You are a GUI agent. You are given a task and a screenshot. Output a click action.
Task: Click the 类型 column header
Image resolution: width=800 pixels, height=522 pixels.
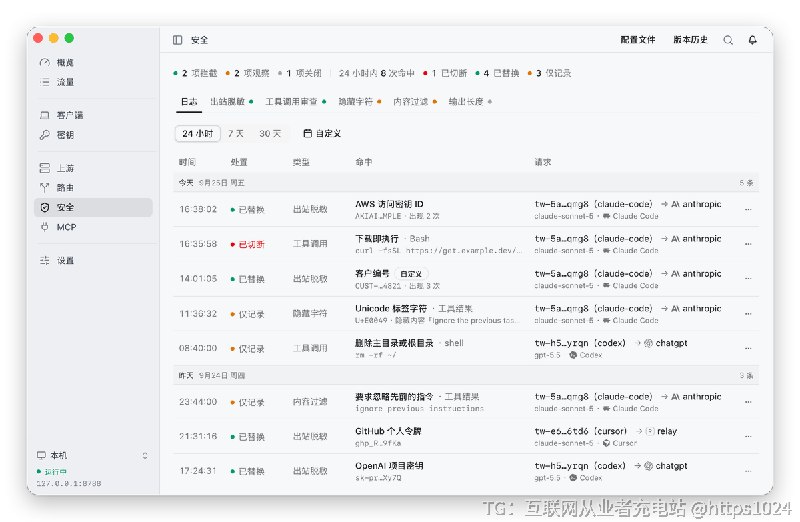tap(301, 162)
